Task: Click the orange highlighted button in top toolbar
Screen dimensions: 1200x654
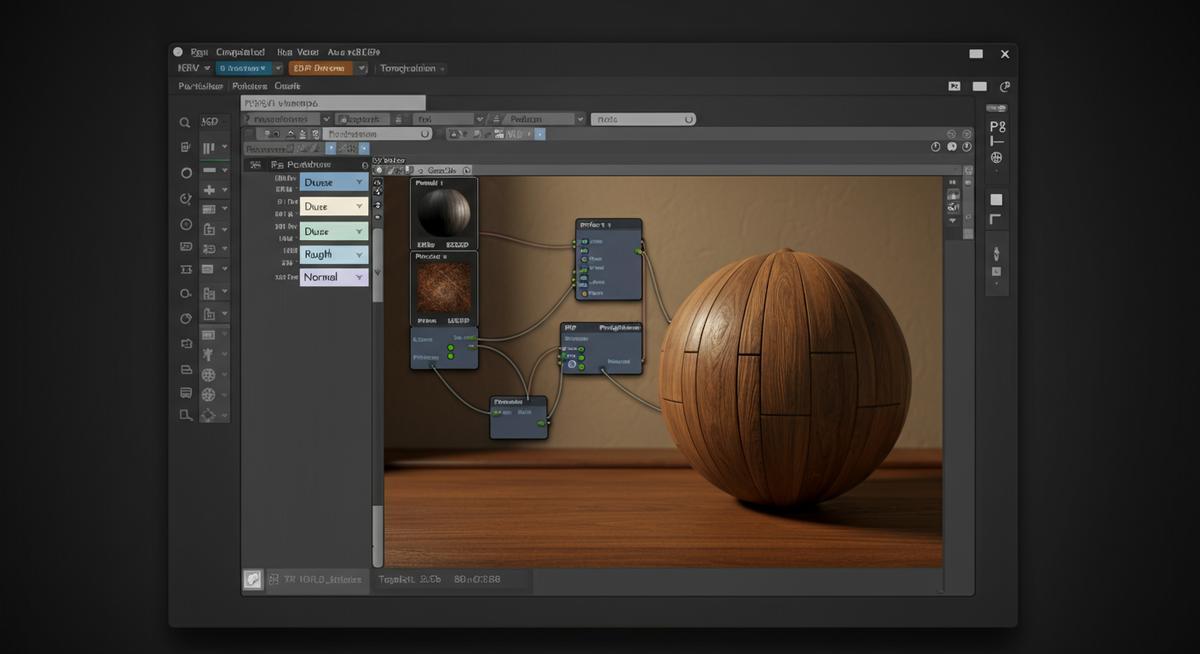Action: [318, 68]
